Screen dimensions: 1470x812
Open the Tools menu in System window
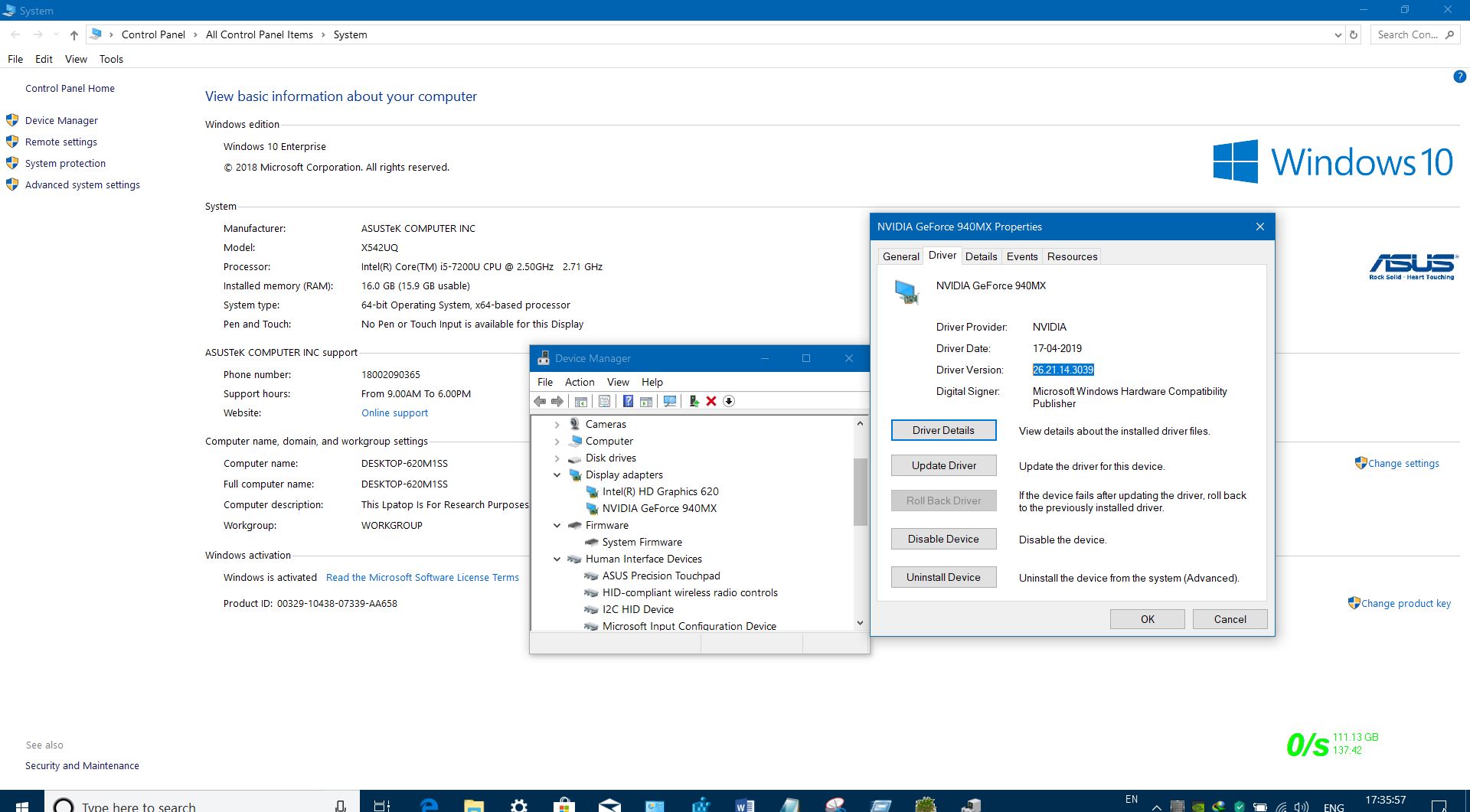[111, 59]
